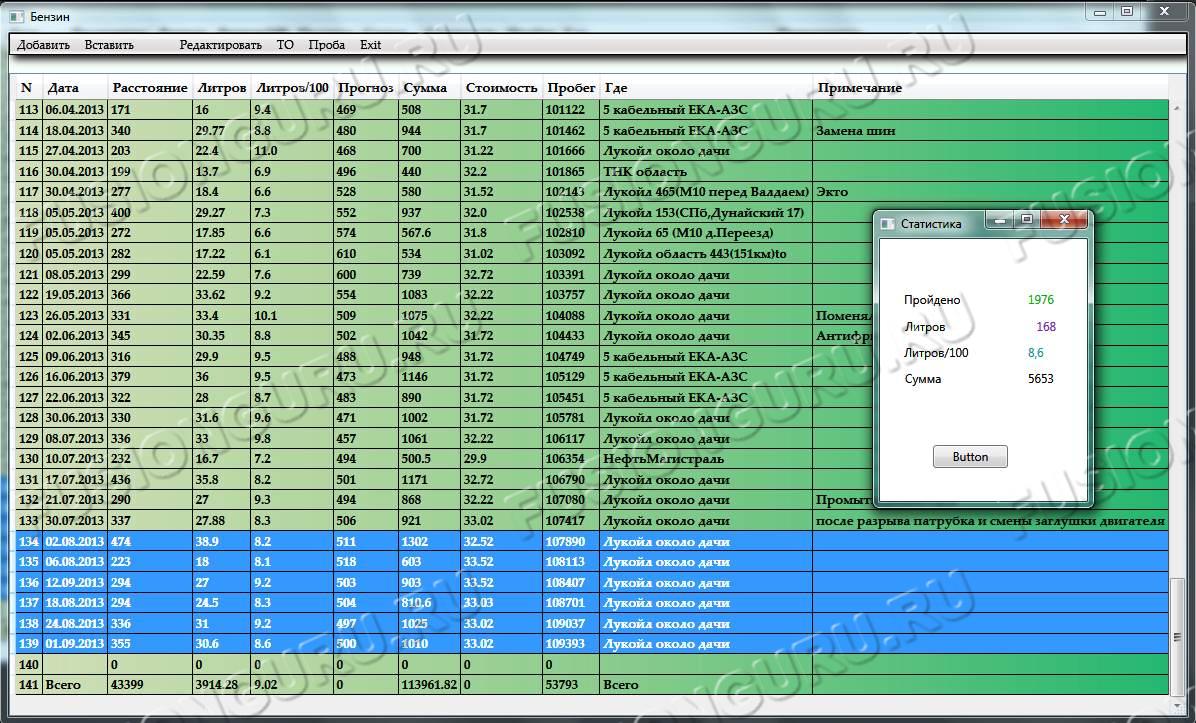Minimize the Статистика dialog window

(x=999, y=219)
